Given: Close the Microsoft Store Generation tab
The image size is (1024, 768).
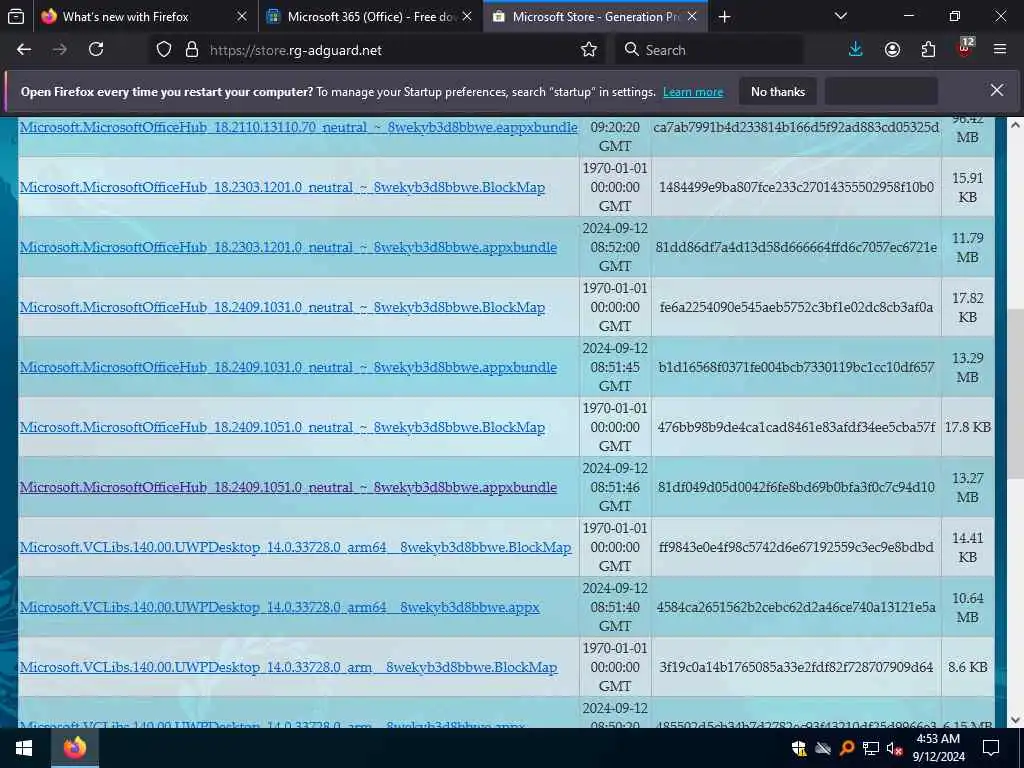Looking at the screenshot, I should point(692,16).
